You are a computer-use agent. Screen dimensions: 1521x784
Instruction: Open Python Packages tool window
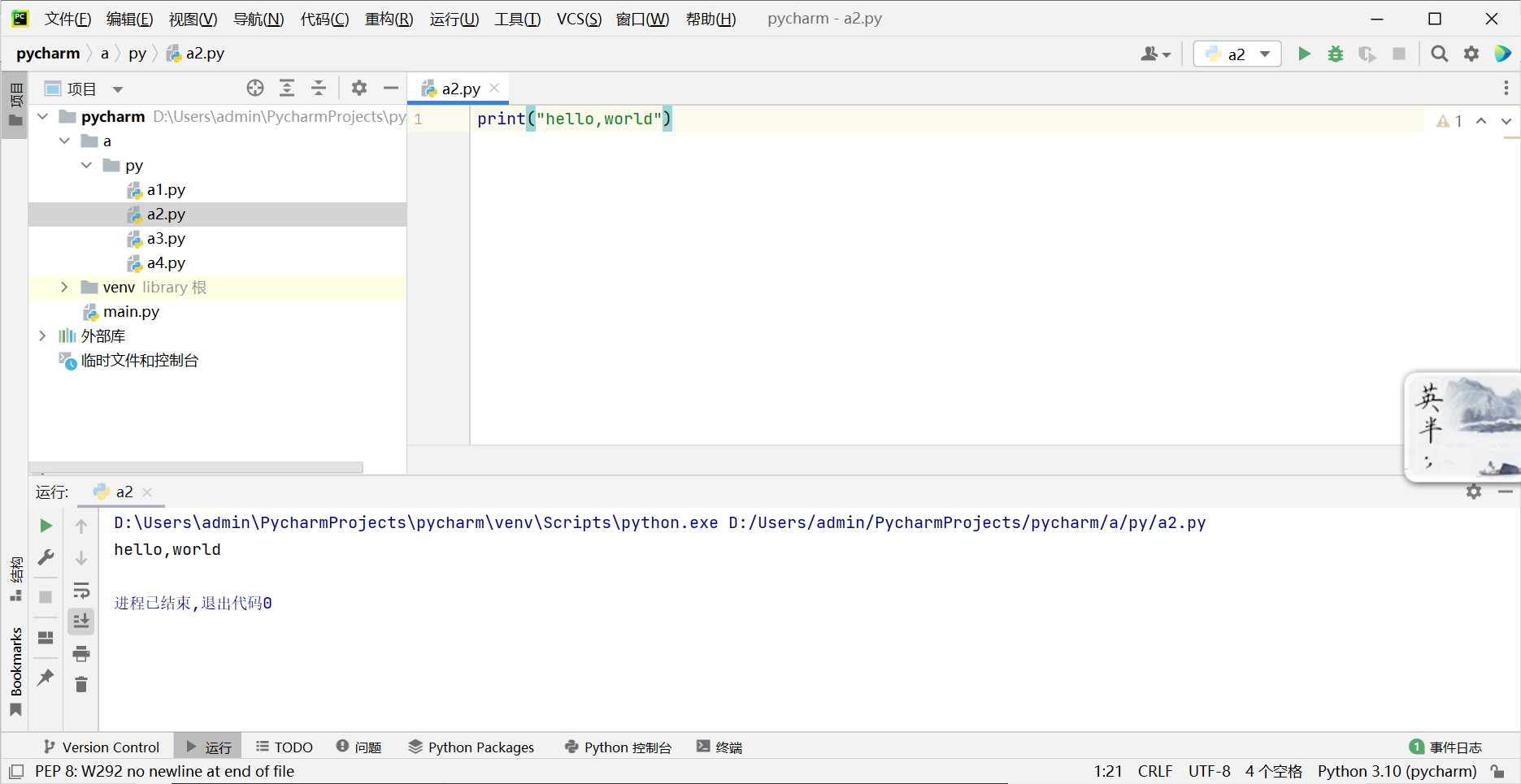pyautogui.click(x=472, y=747)
